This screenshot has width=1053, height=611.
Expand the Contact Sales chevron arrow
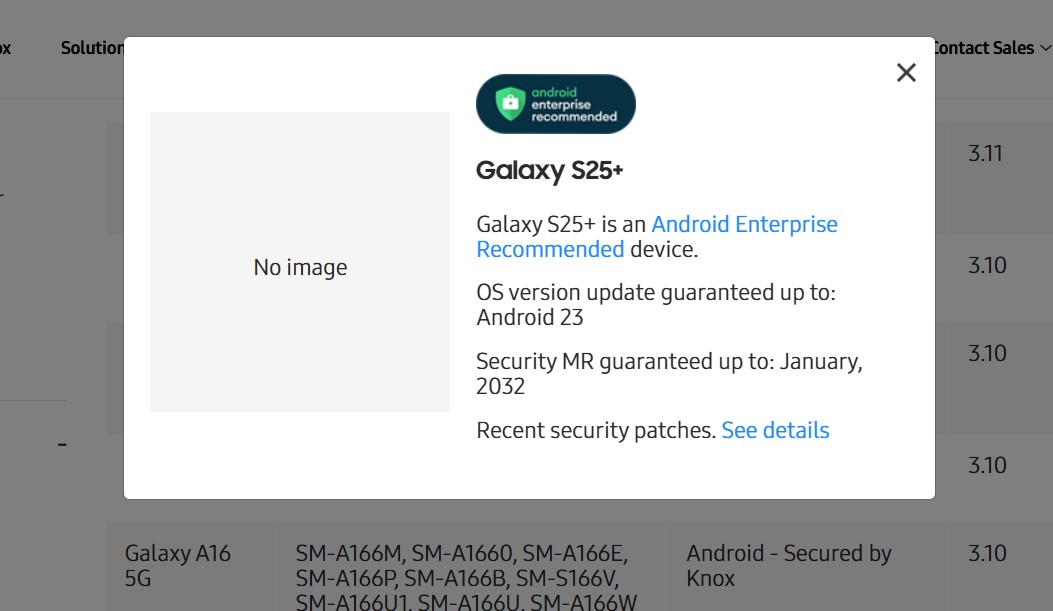coord(1045,47)
